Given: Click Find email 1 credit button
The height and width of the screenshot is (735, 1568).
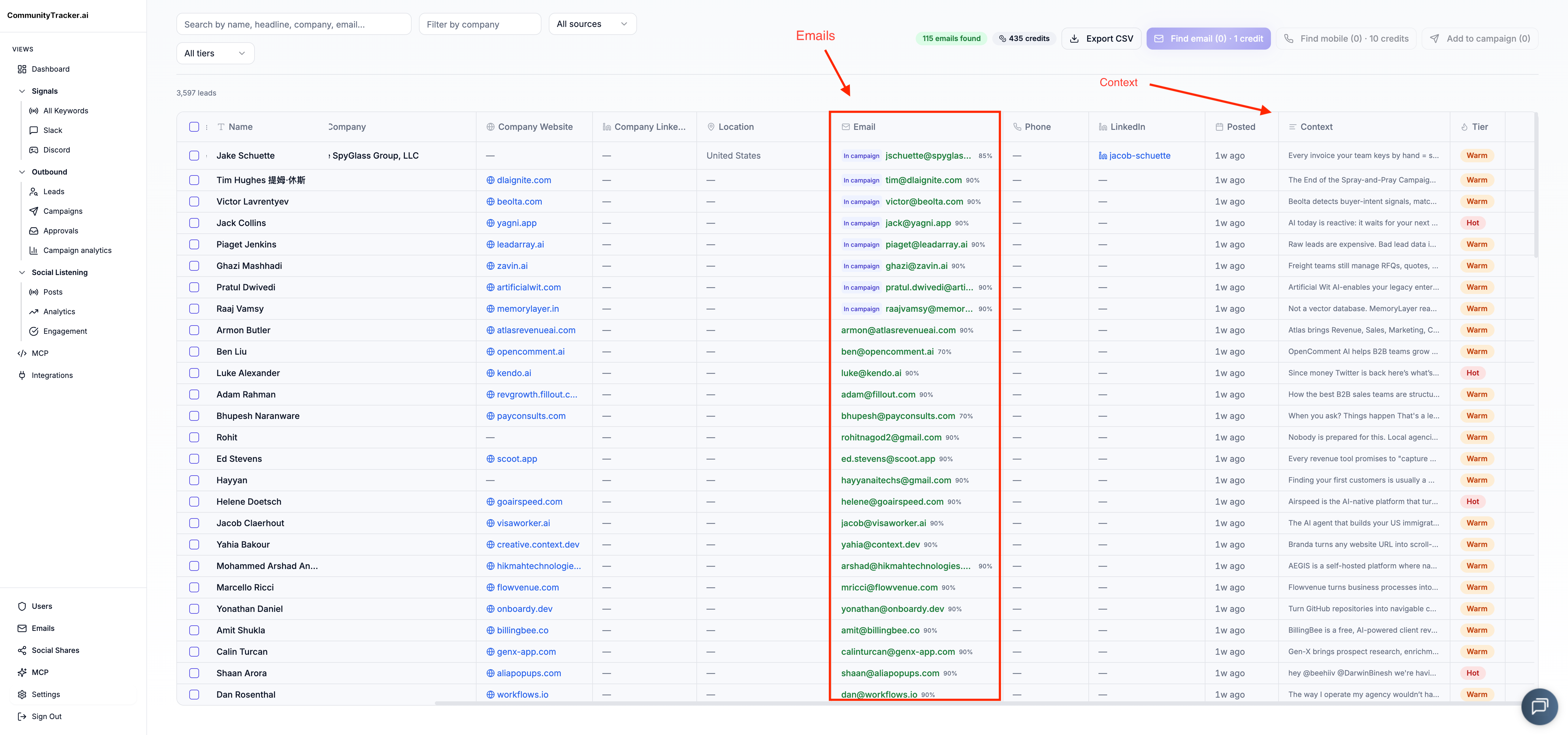Looking at the screenshot, I should (x=1208, y=38).
